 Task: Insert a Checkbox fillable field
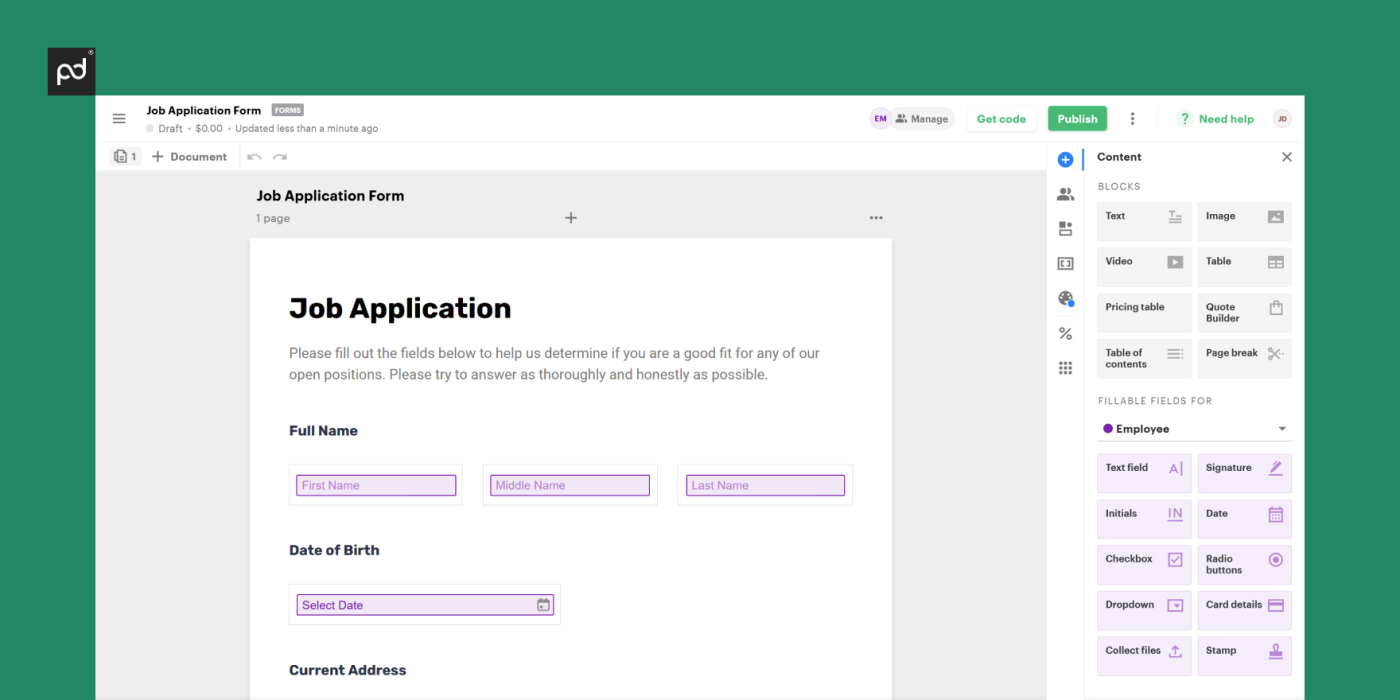click(x=1144, y=564)
